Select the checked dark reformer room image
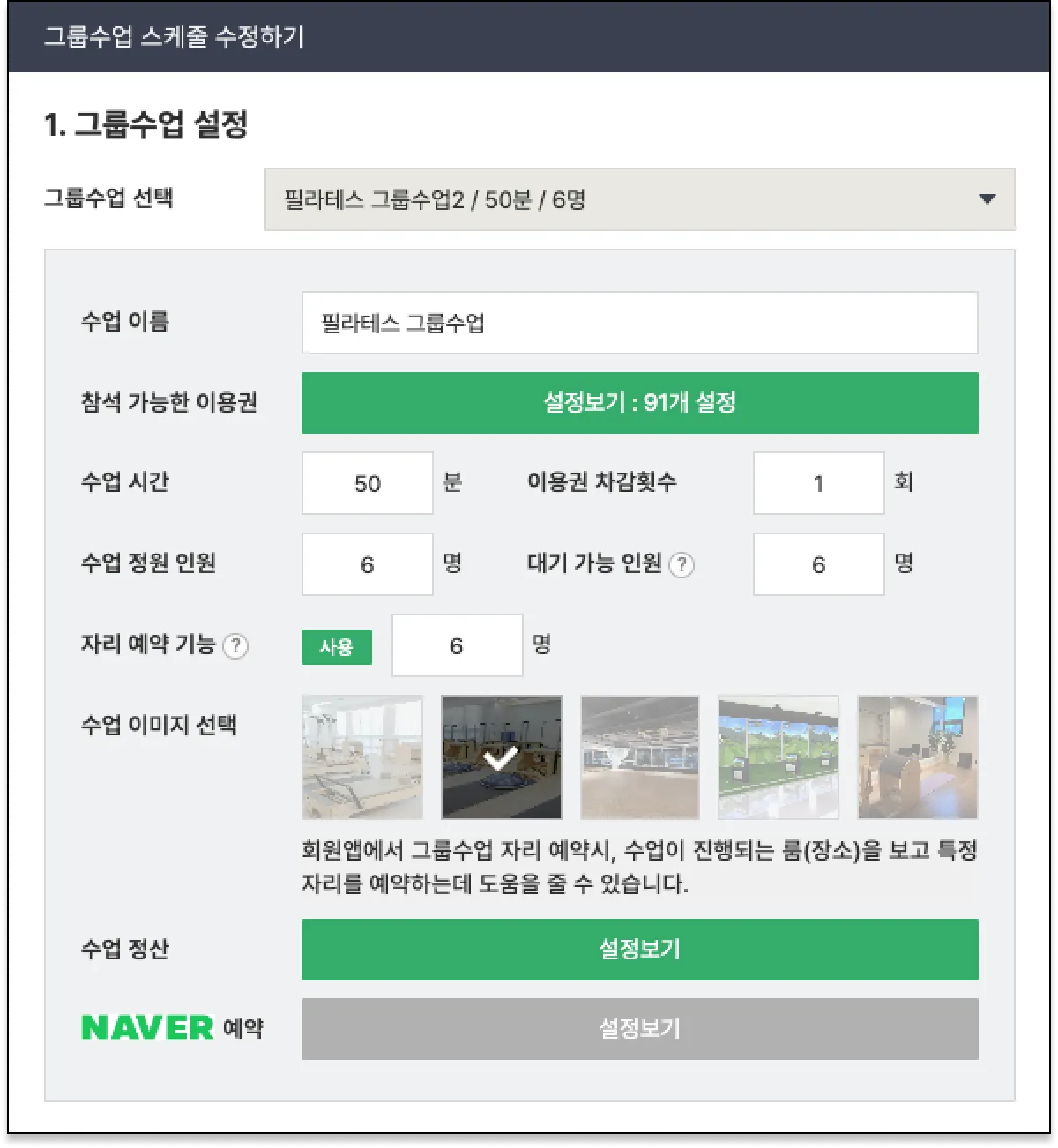Viewport: 1058px width, 1148px height. coord(502,757)
